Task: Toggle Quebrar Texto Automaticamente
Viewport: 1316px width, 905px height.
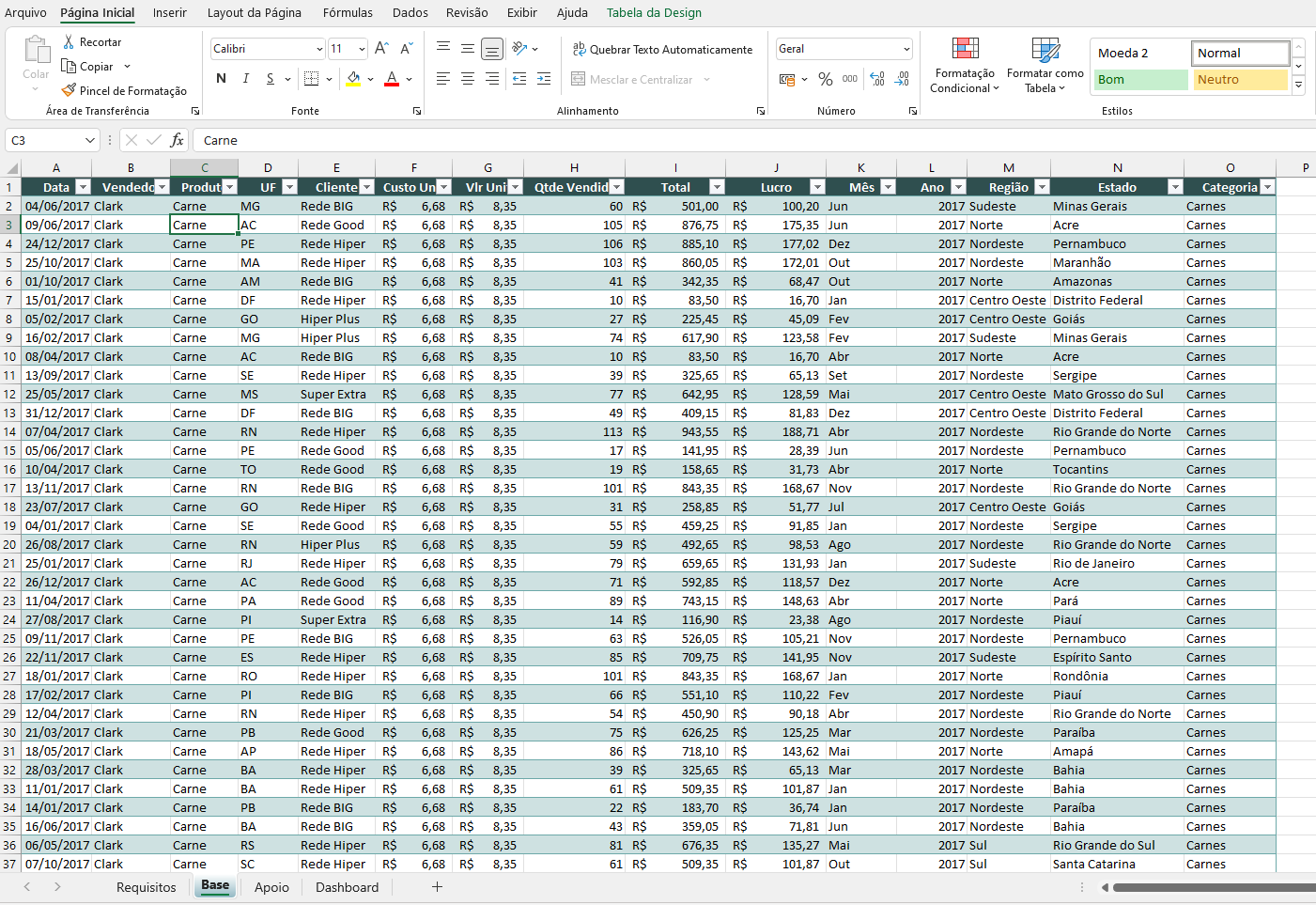Action: pos(662,50)
